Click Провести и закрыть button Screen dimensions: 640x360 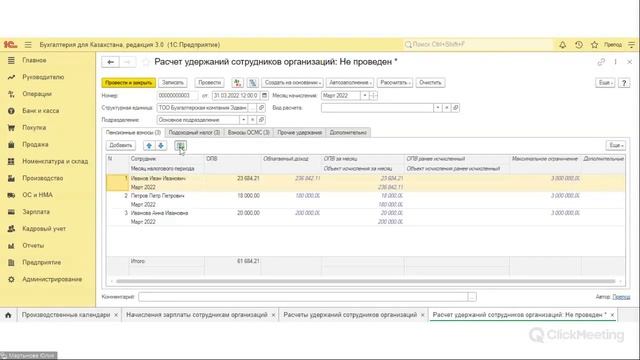[129, 82]
